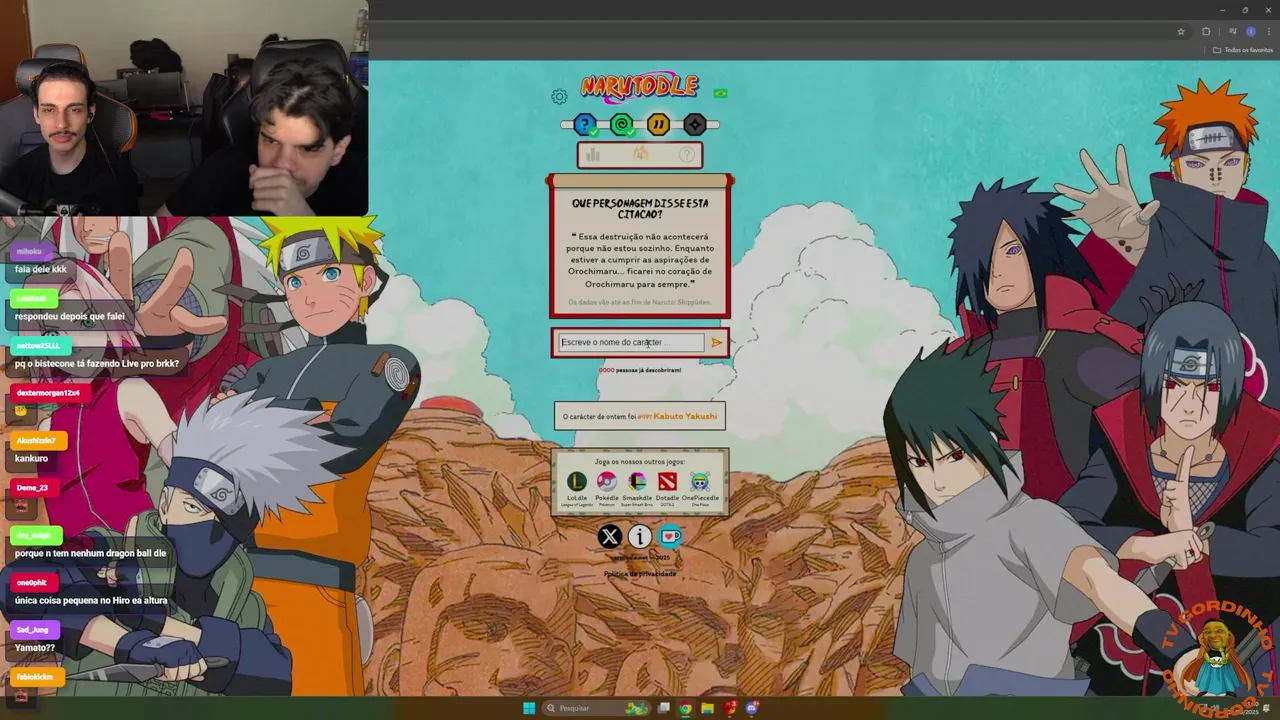Viewport: 1280px width, 720px height.
Task: Open the Chrome three-dot menu
Action: click(x=1269, y=31)
